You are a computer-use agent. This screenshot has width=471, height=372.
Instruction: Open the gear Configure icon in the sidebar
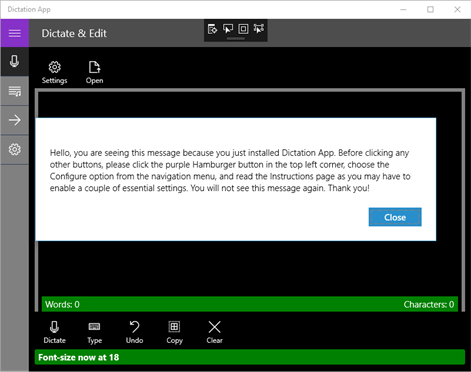click(x=15, y=149)
